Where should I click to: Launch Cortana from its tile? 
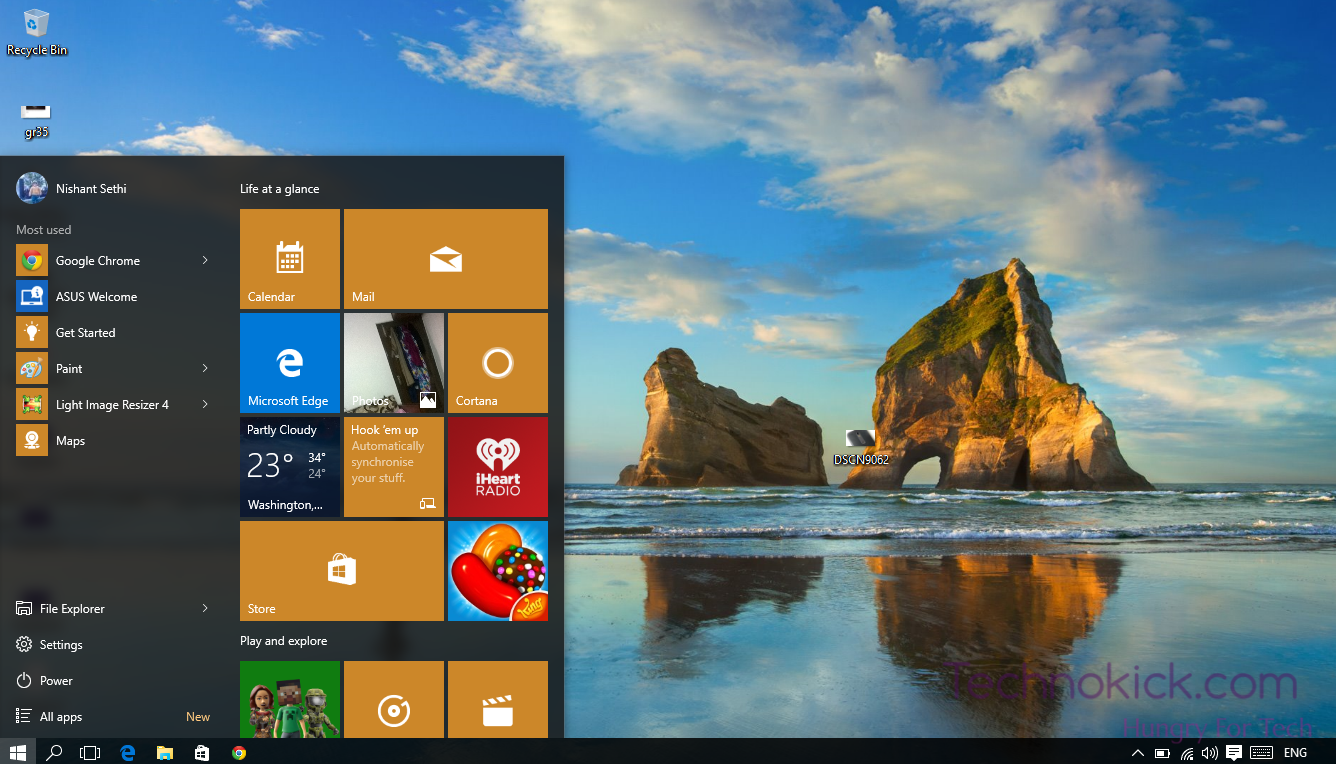(497, 362)
